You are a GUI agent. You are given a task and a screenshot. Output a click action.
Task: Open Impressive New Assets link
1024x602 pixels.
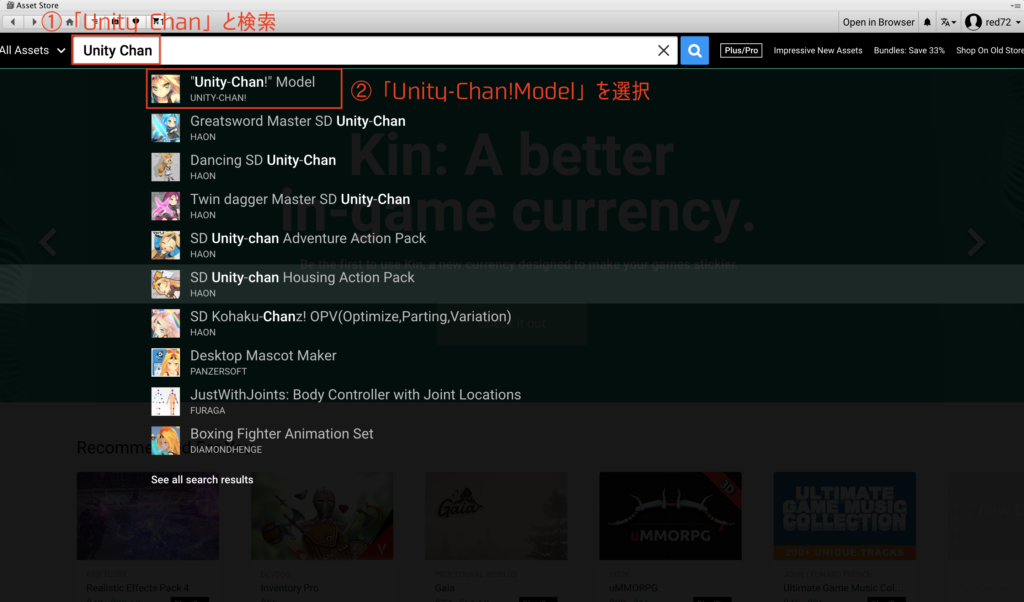818,50
